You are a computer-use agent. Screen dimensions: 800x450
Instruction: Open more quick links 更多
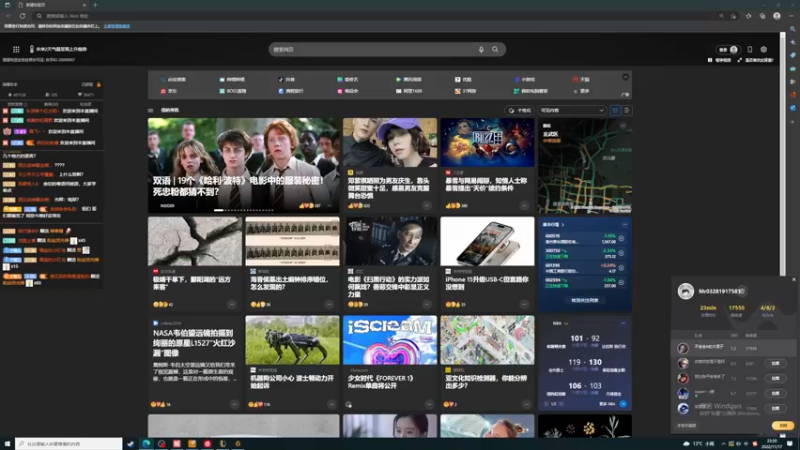pos(581,91)
